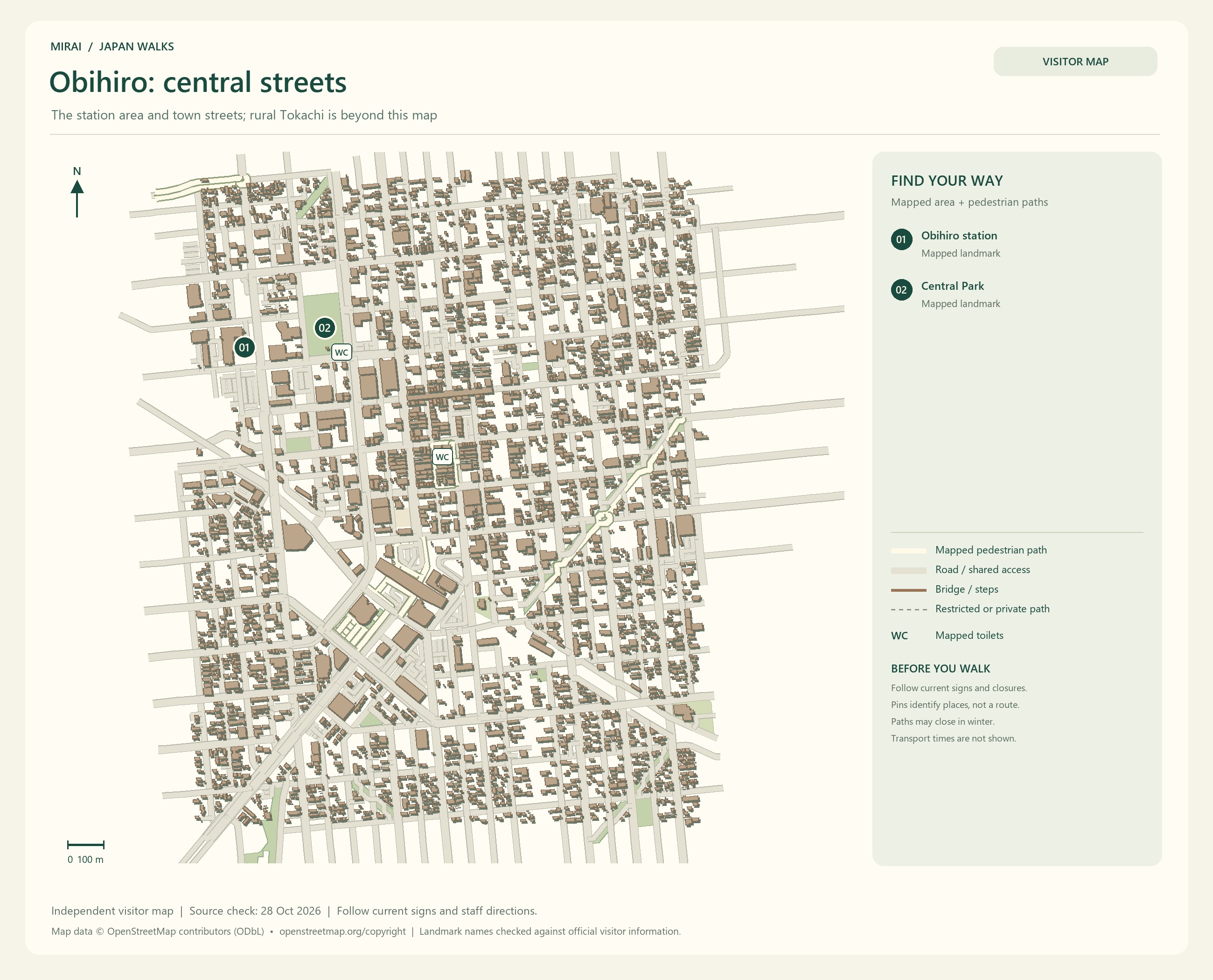
Task: Click the 02 Central Park map pin
Action: click(325, 328)
